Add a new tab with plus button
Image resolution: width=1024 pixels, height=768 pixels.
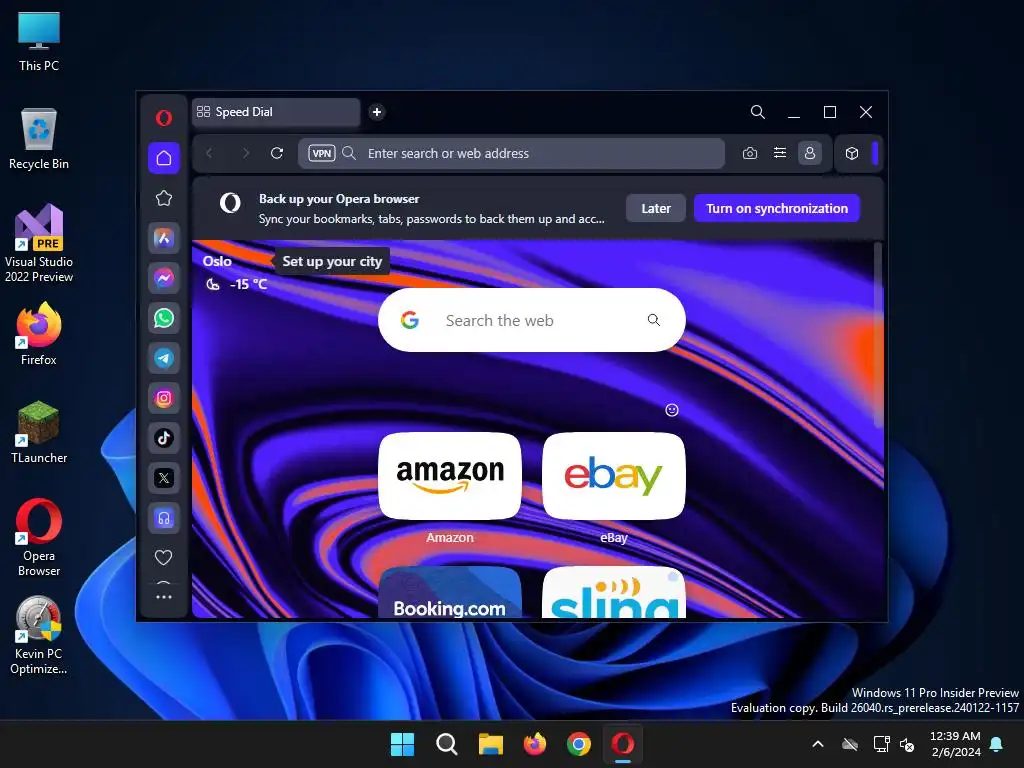[x=377, y=112]
